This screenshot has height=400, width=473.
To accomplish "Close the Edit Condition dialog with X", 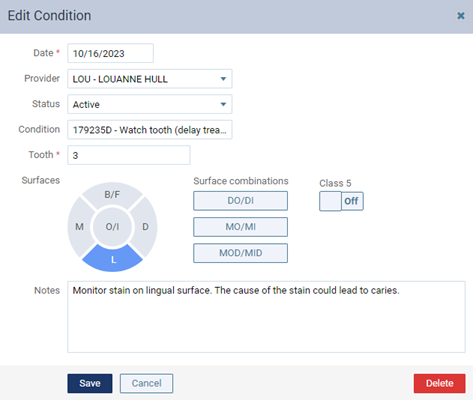I will (x=461, y=16).
